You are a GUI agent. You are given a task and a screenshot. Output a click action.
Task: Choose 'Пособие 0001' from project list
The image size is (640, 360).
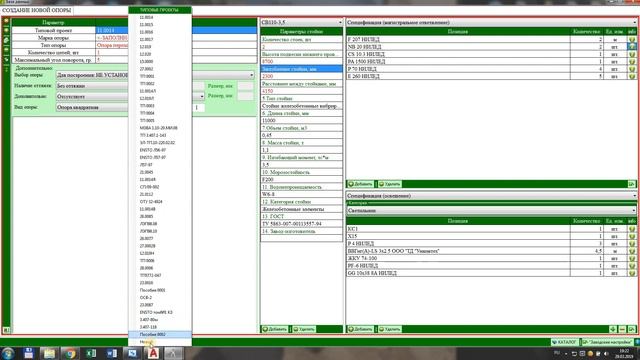point(160,290)
